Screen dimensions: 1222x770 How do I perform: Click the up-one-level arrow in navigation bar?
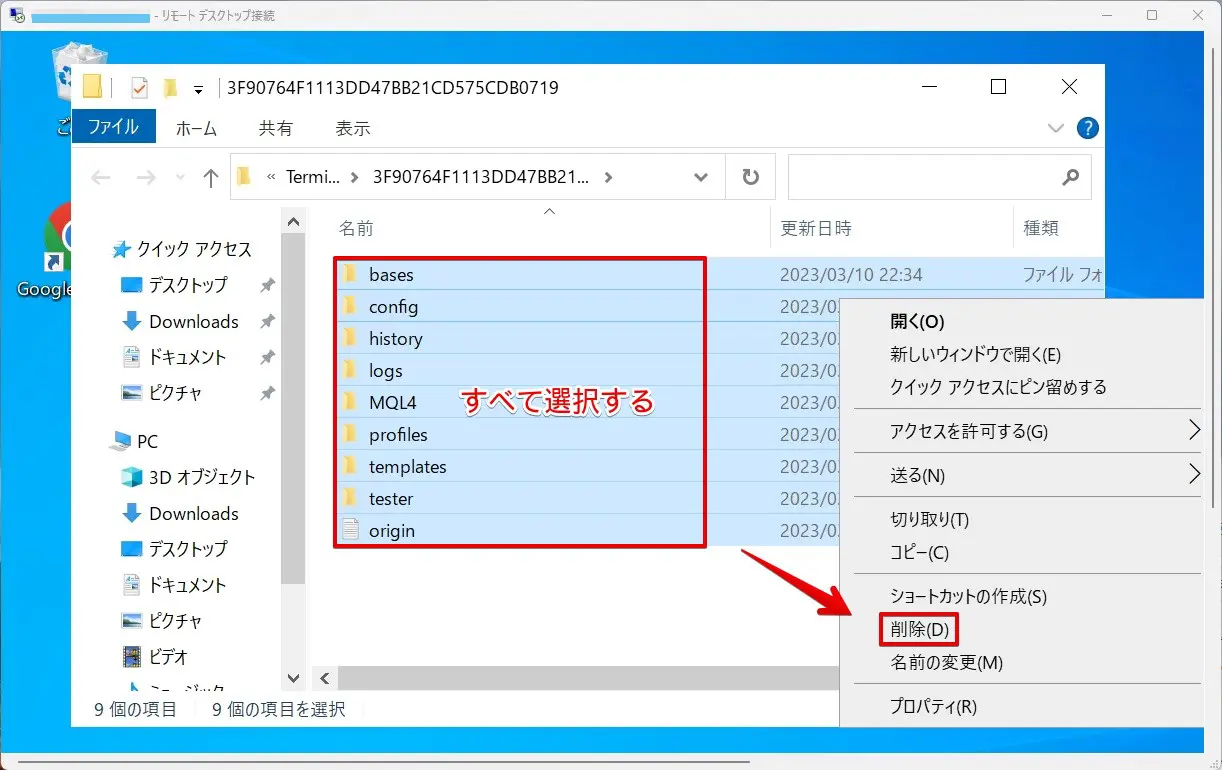[x=210, y=178]
